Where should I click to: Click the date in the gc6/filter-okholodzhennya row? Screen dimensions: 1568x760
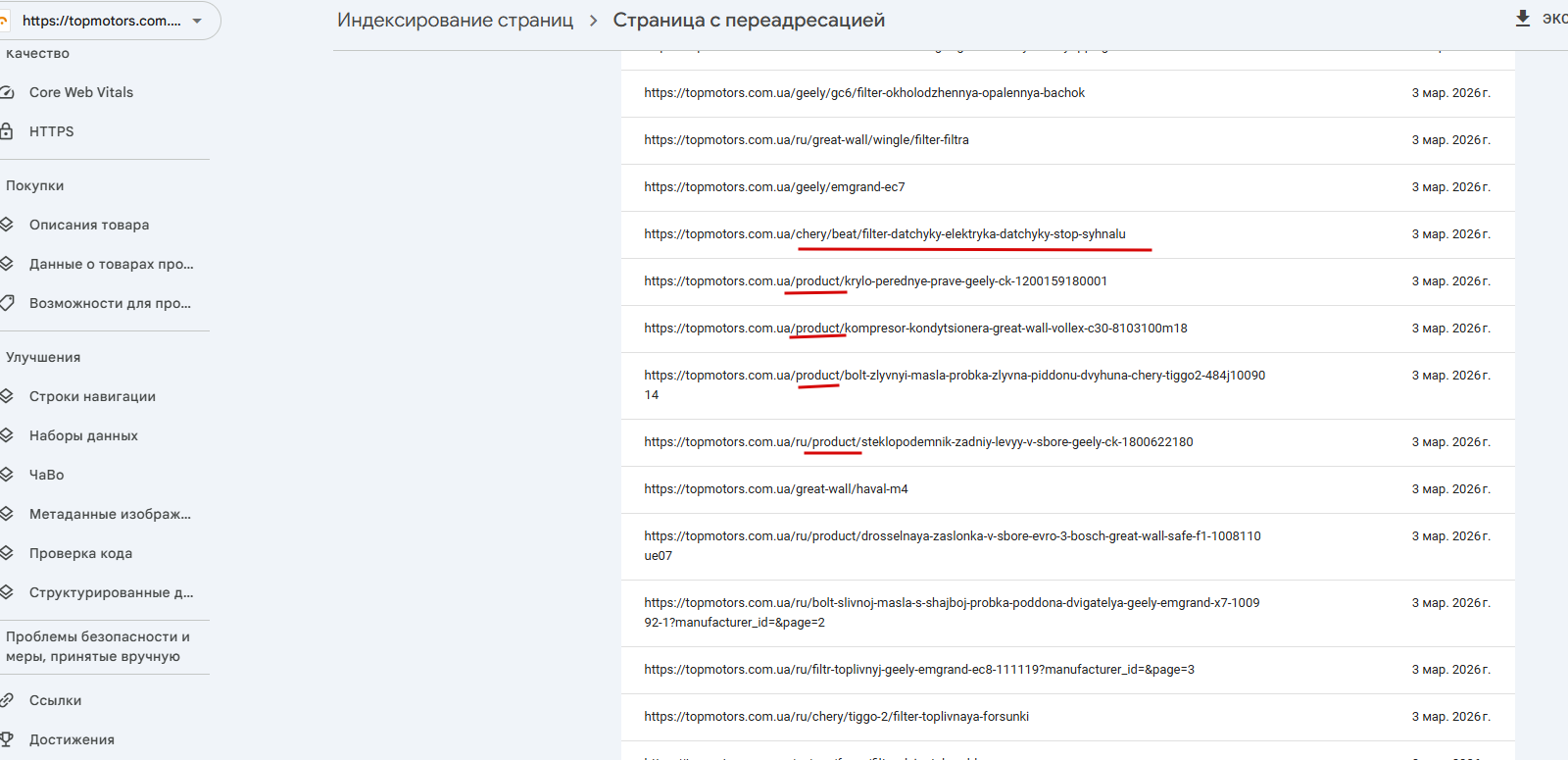pyautogui.click(x=1450, y=93)
